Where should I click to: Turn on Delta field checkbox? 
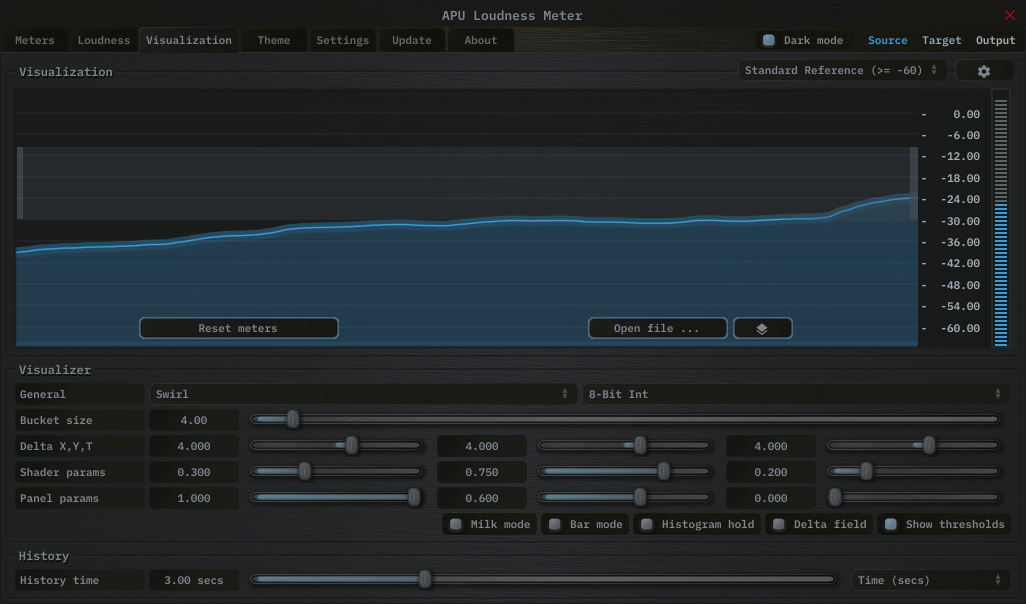[779, 524]
